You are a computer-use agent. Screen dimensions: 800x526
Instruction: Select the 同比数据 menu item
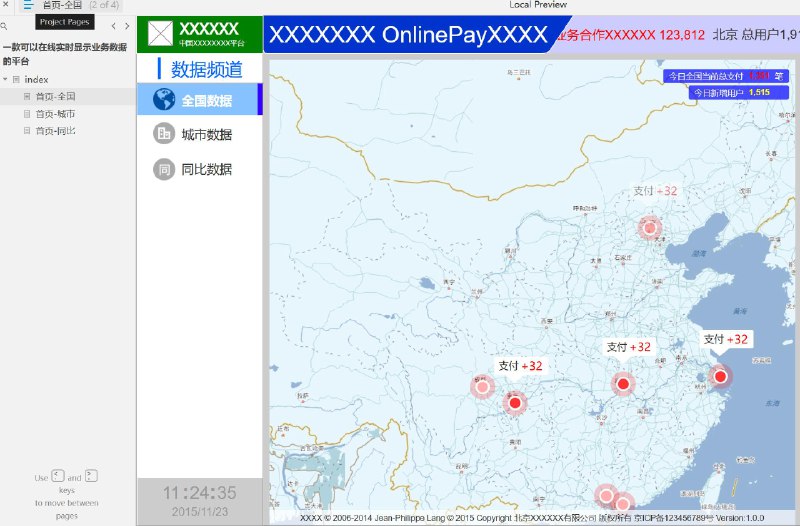(x=199, y=169)
